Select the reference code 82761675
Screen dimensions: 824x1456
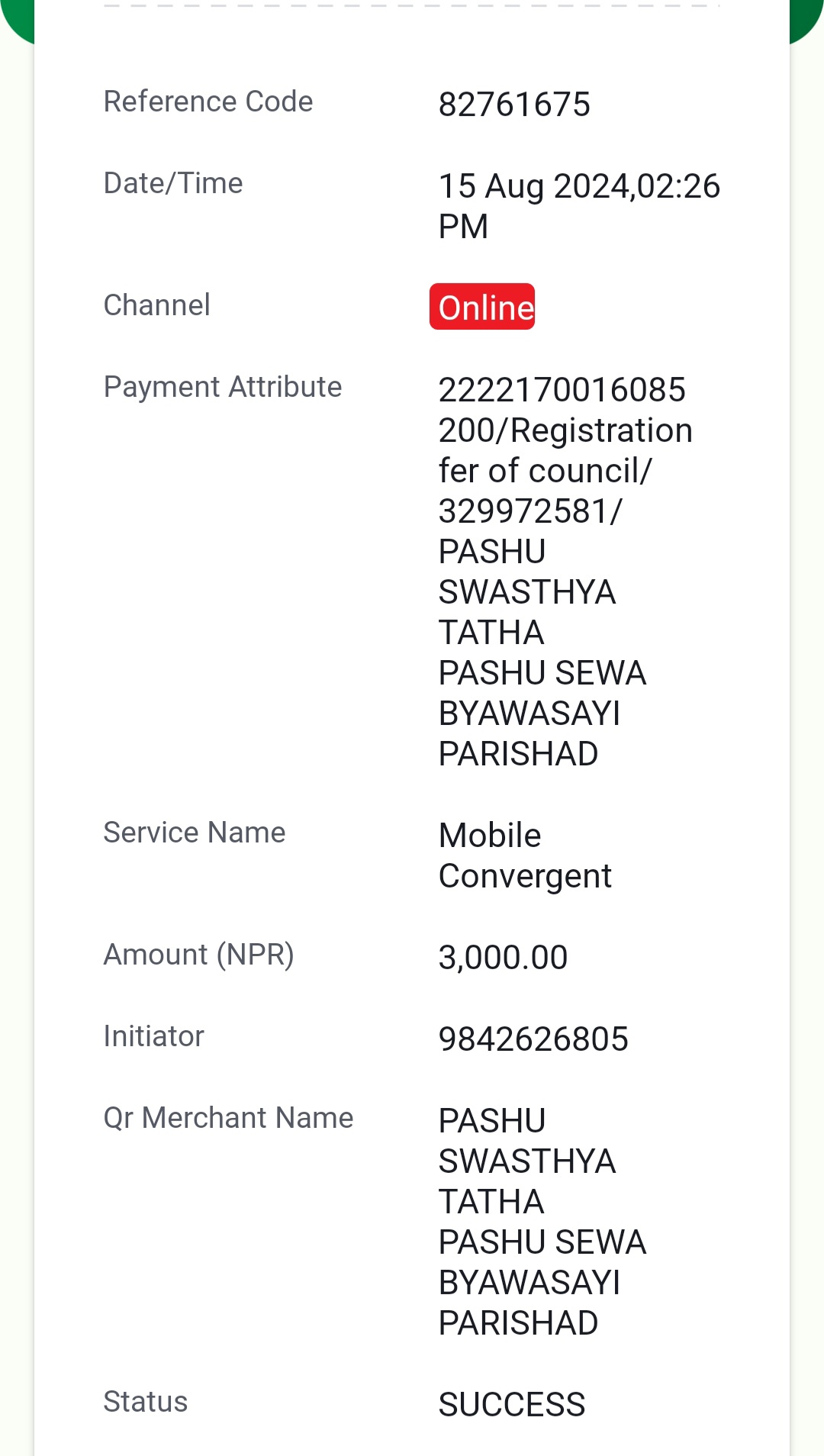(514, 105)
